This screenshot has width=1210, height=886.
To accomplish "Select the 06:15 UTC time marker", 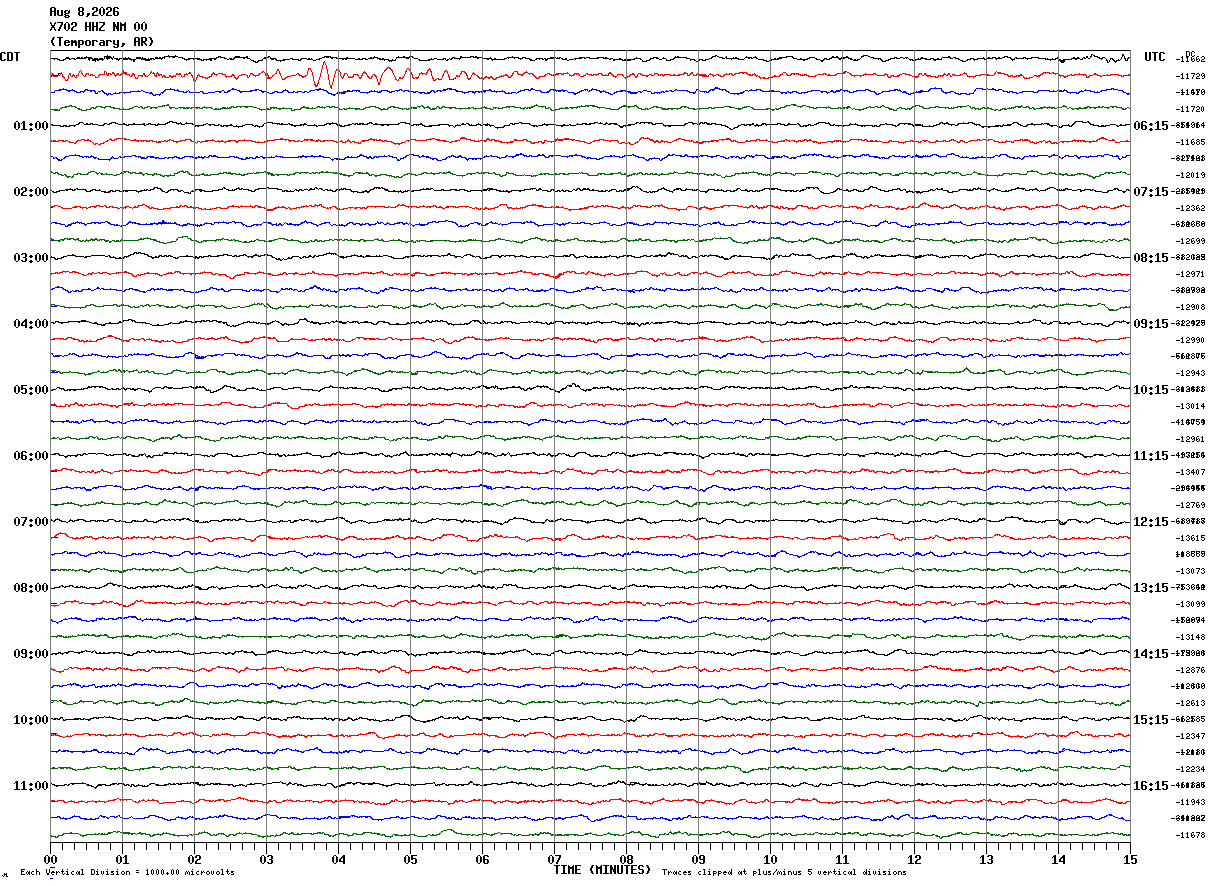I will point(1151,126).
